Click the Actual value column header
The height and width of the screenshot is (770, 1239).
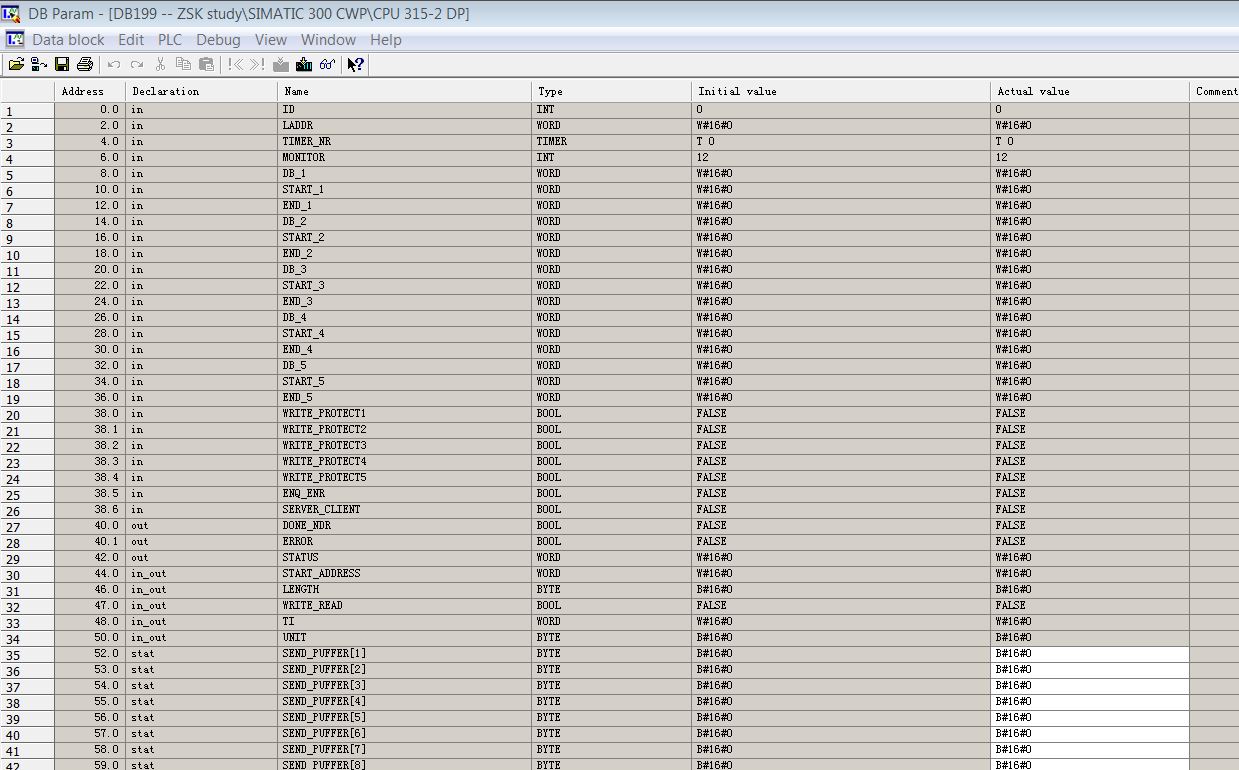click(x=1090, y=91)
